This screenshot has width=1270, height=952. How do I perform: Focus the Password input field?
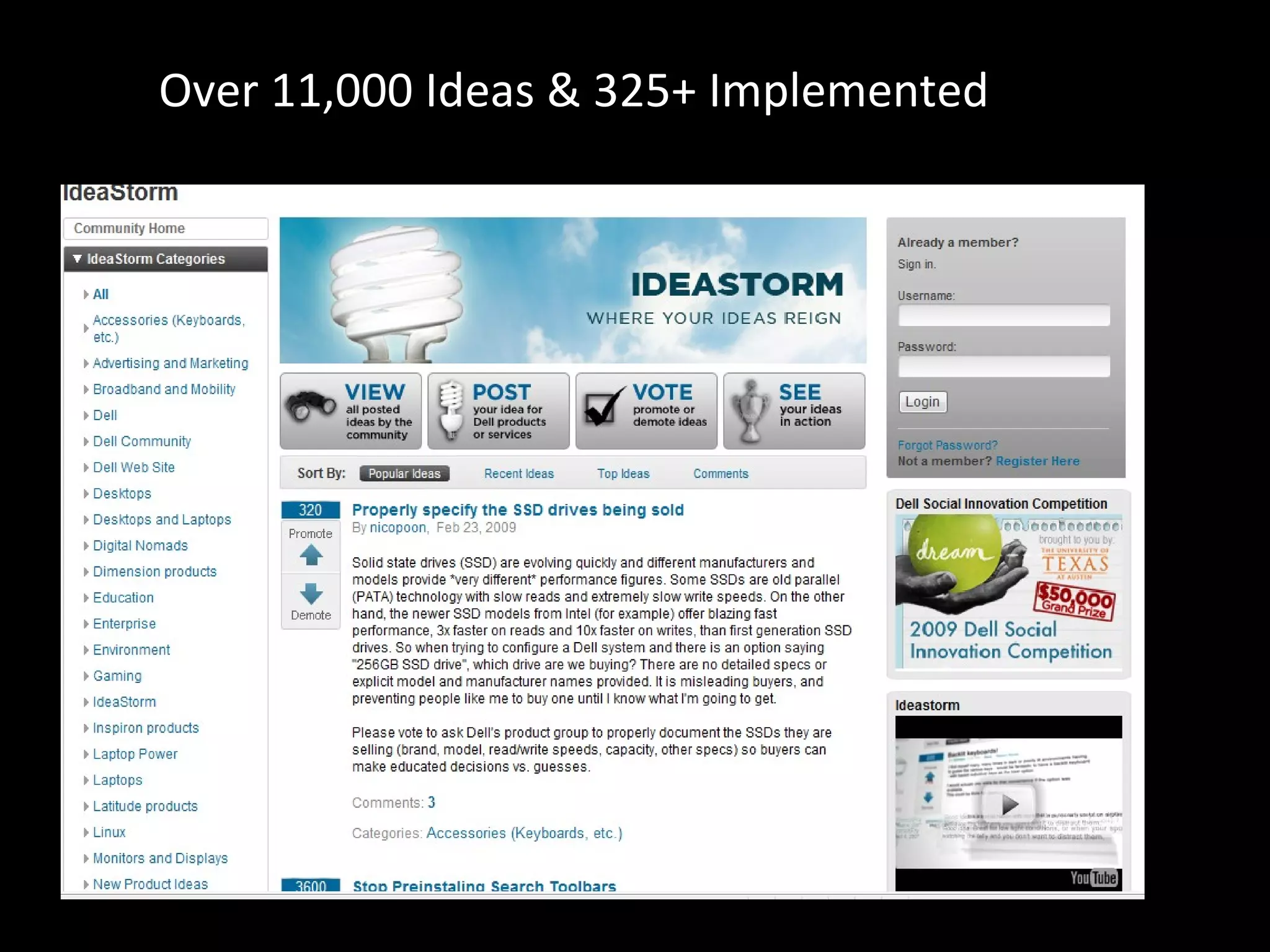1004,366
